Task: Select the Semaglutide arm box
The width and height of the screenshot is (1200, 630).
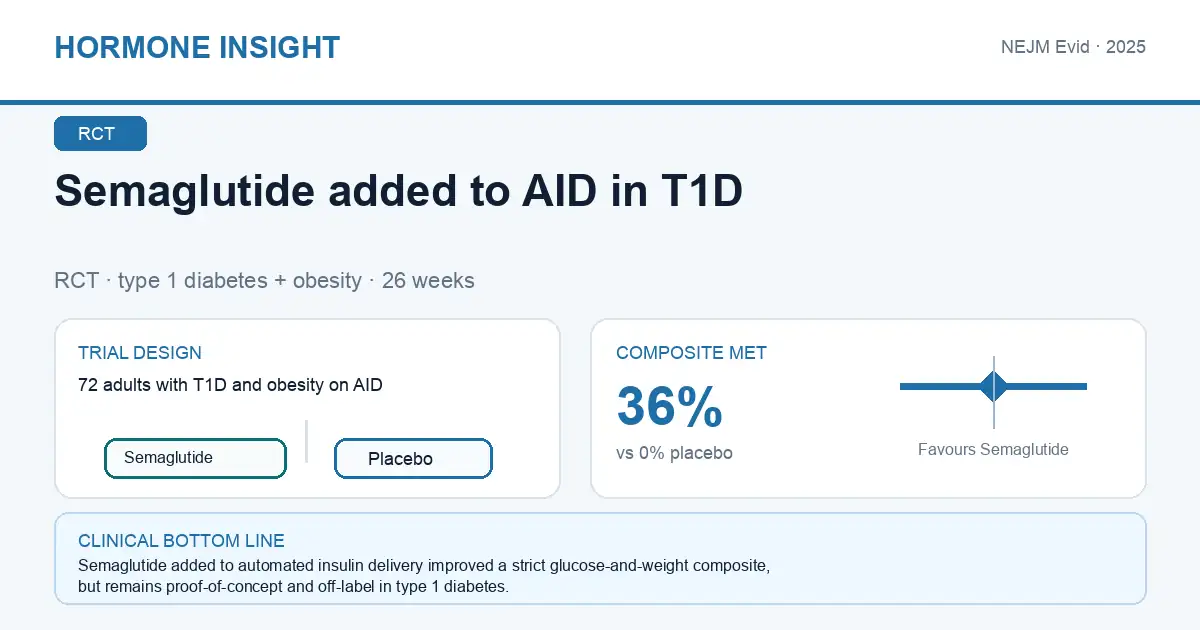Action: [195, 458]
